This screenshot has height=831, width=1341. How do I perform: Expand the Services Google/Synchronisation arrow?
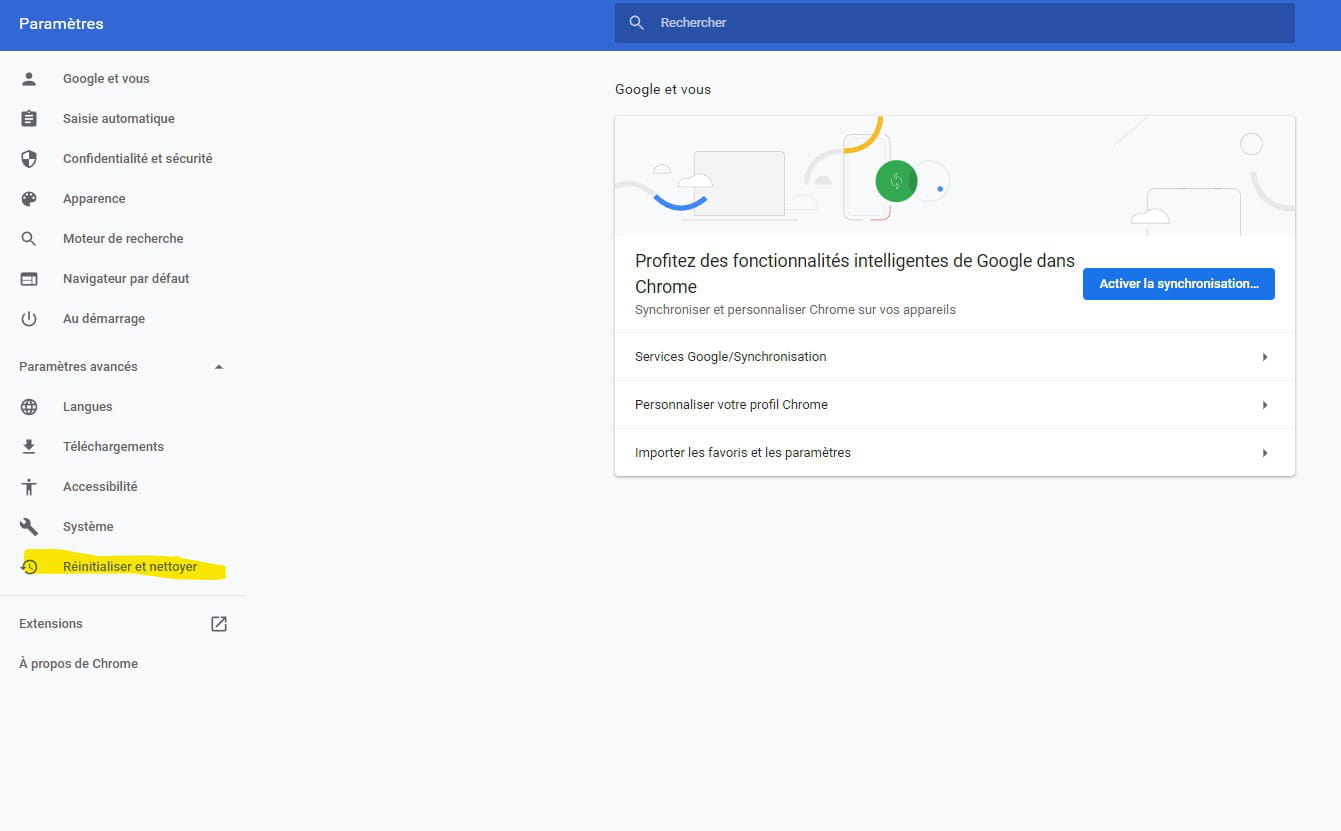pos(1265,357)
